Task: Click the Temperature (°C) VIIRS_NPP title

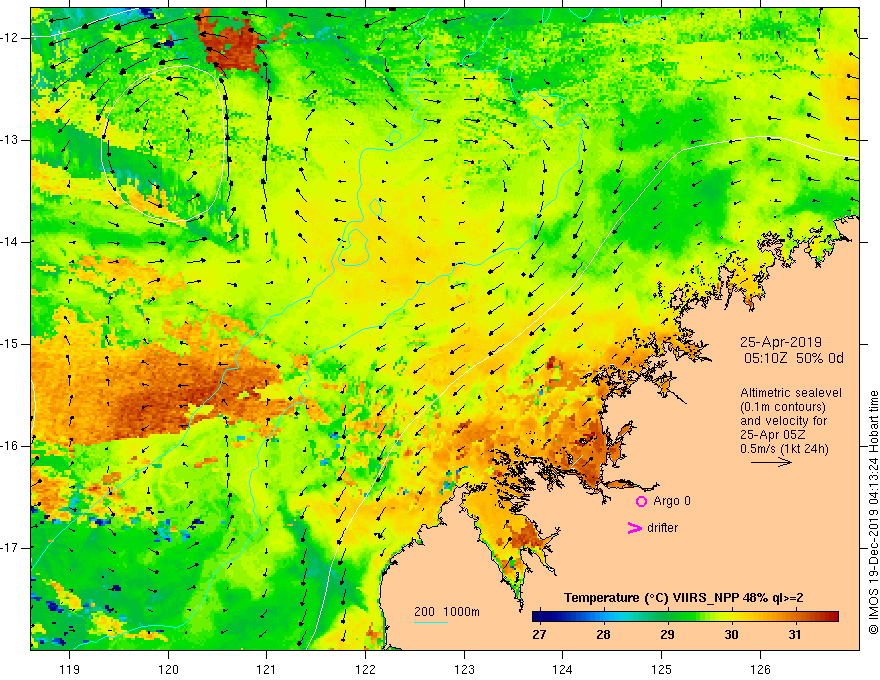Action: tap(684, 598)
